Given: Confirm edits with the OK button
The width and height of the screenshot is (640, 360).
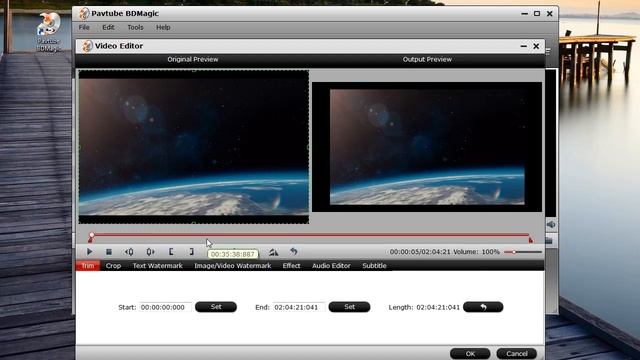Looking at the screenshot, I should click(470, 353).
